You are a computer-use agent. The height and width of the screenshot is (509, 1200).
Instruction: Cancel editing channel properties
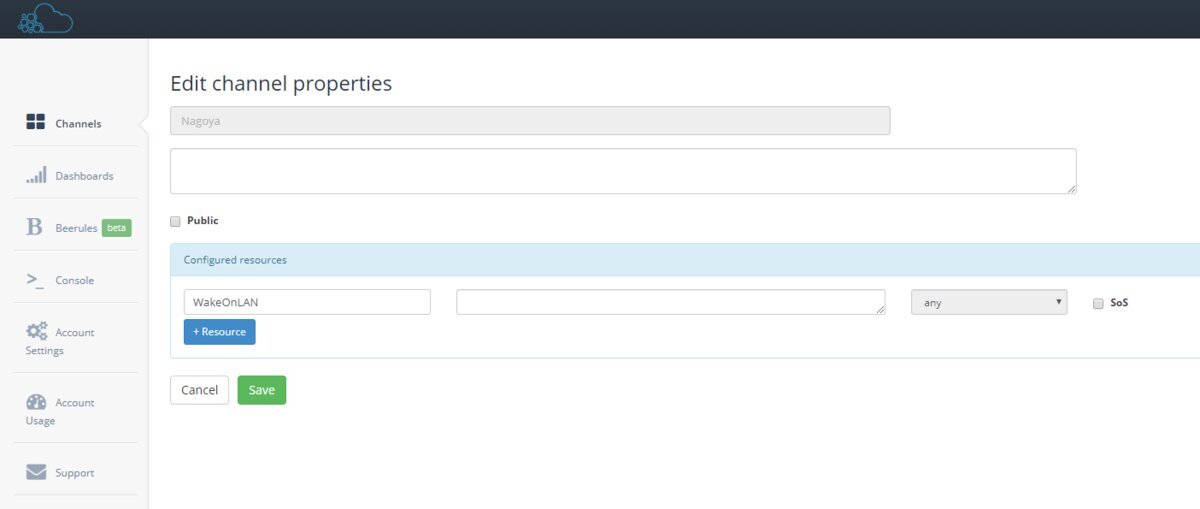click(200, 390)
